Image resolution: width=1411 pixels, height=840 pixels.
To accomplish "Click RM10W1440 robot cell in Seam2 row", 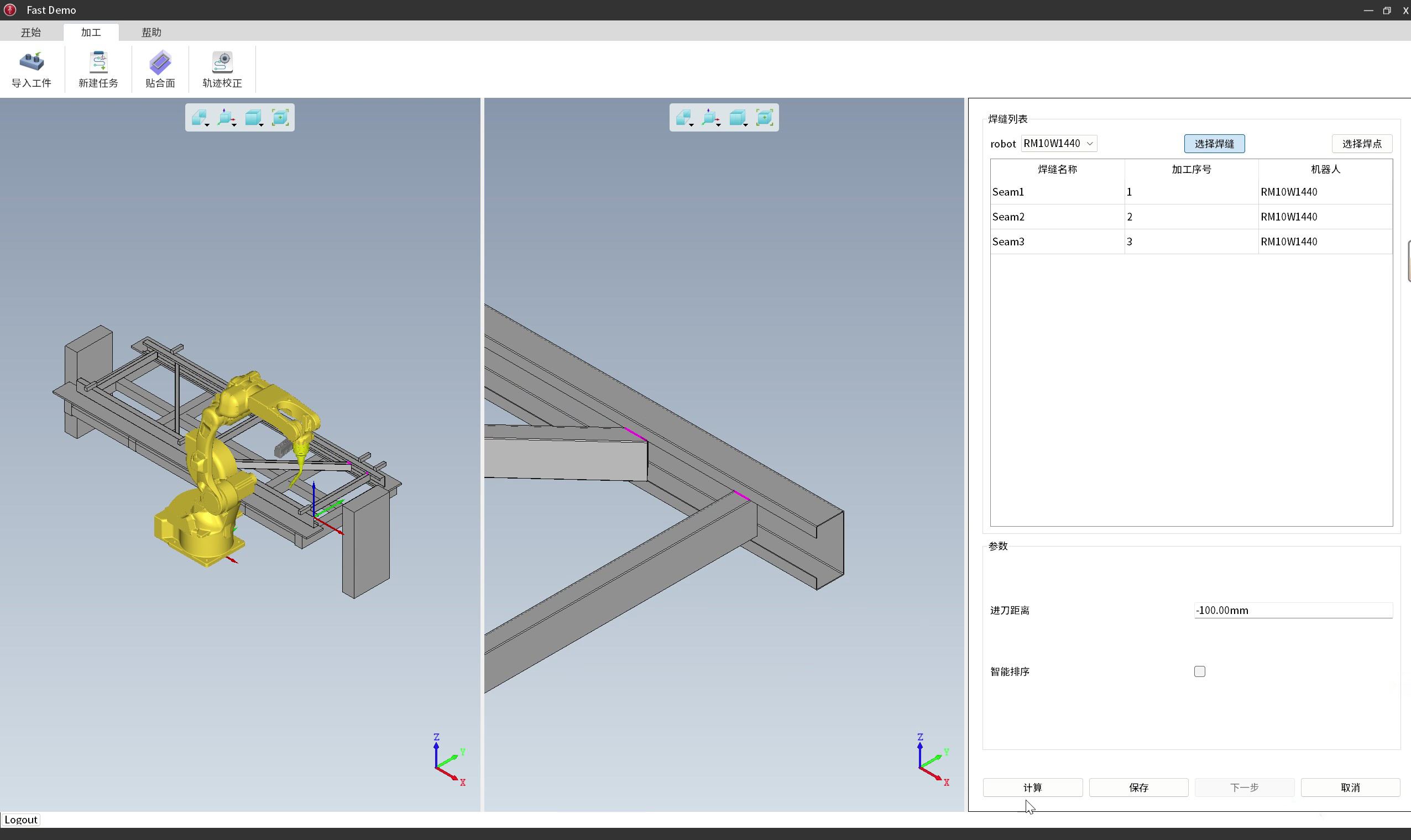I will (1325, 217).
